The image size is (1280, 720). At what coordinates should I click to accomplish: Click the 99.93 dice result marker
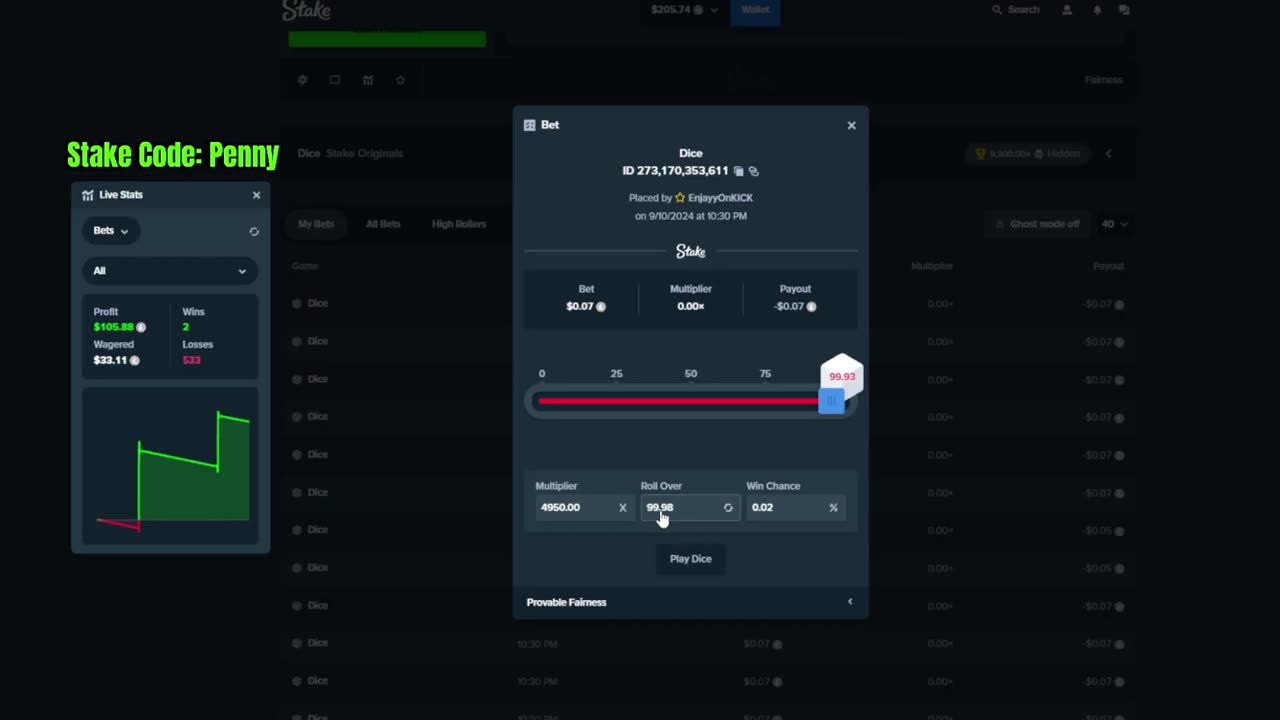pyautogui.click(x=842, y=376)
